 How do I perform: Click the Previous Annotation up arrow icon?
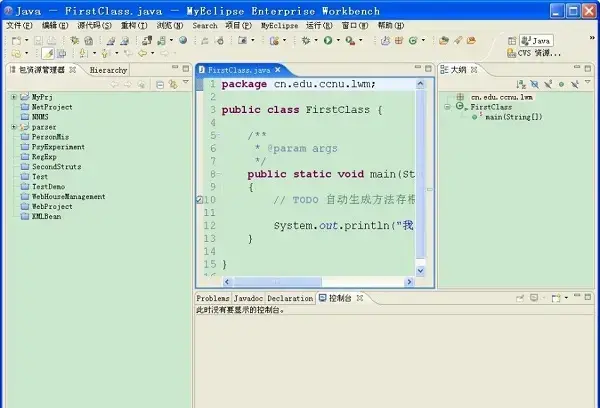point(104,53)
